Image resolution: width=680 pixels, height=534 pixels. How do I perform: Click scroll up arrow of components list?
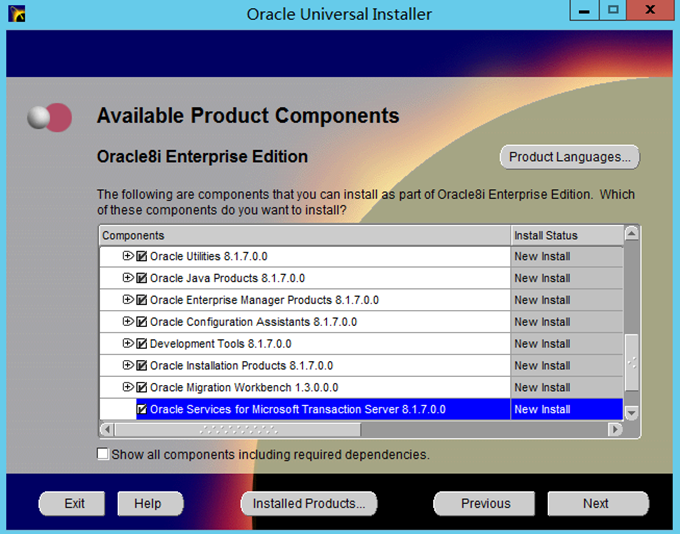point(631,234)
